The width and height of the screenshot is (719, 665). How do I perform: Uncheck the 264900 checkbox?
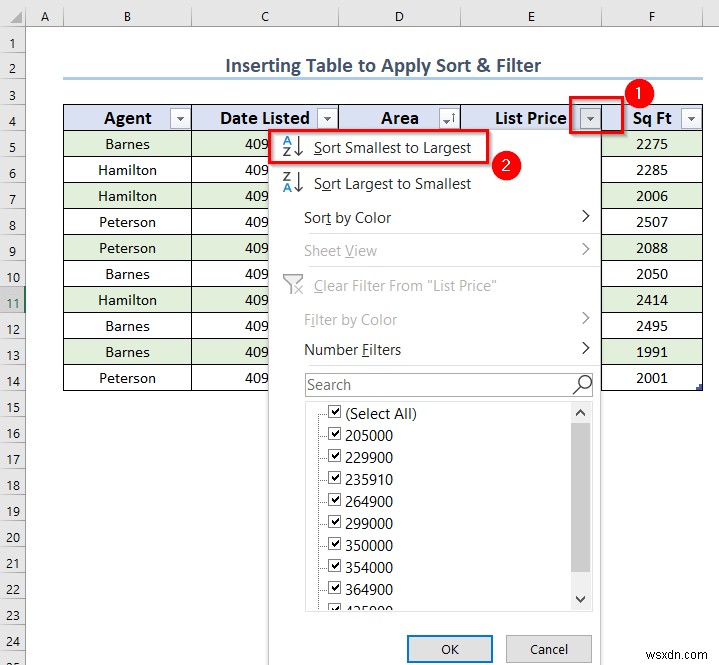pyautogui.click(x=335, y=499)
